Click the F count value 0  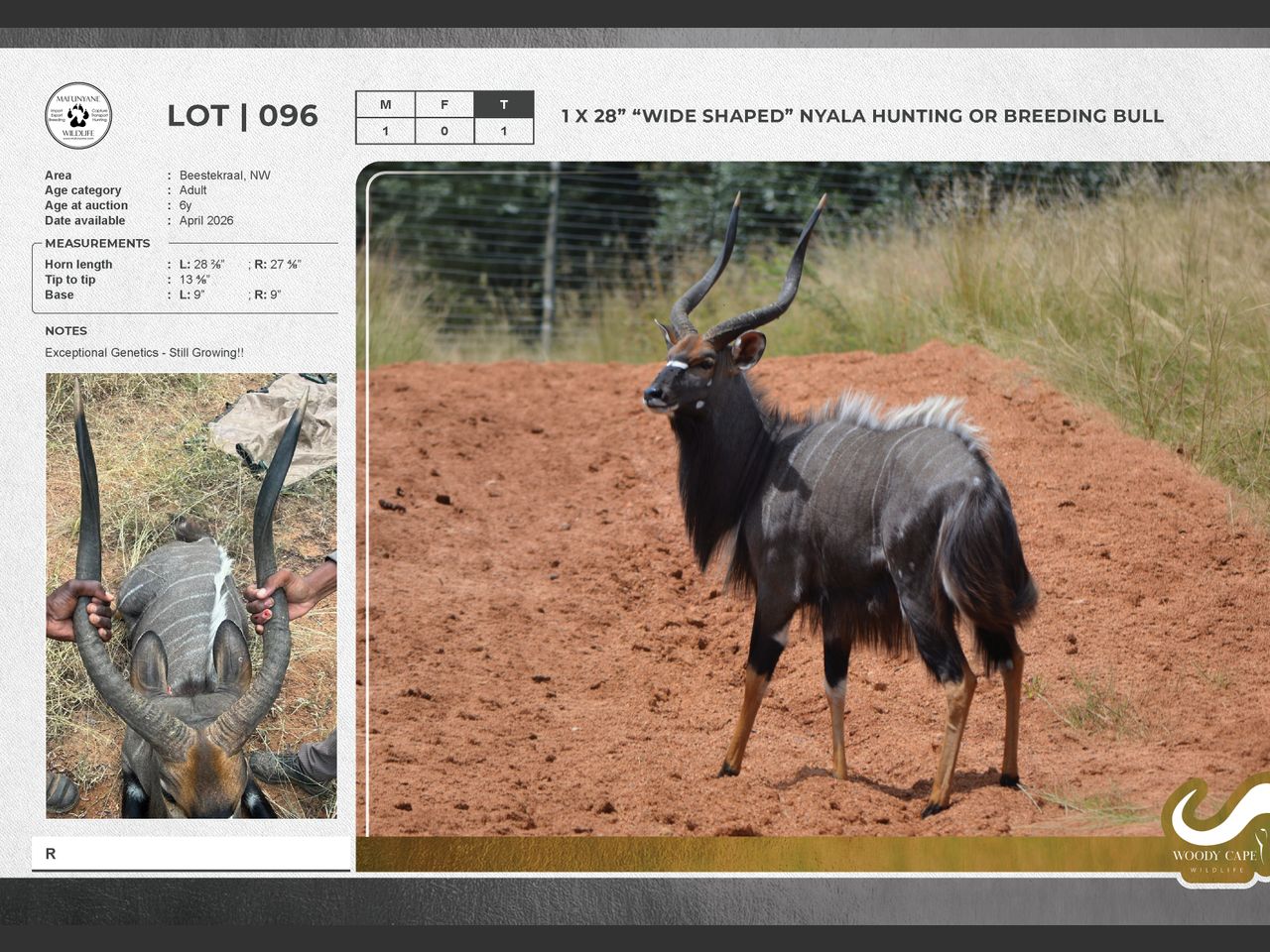[444, 131]
